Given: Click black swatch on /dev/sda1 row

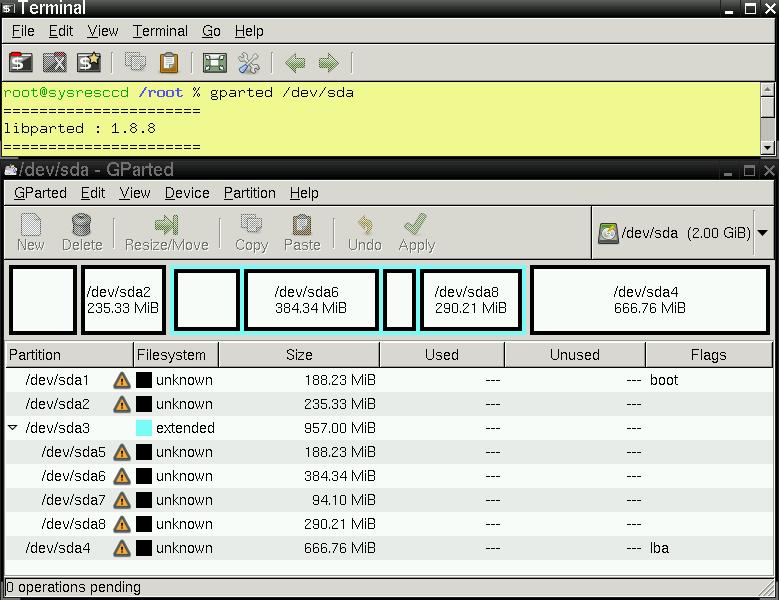Looking at the screenshot, I should (144, 380).
